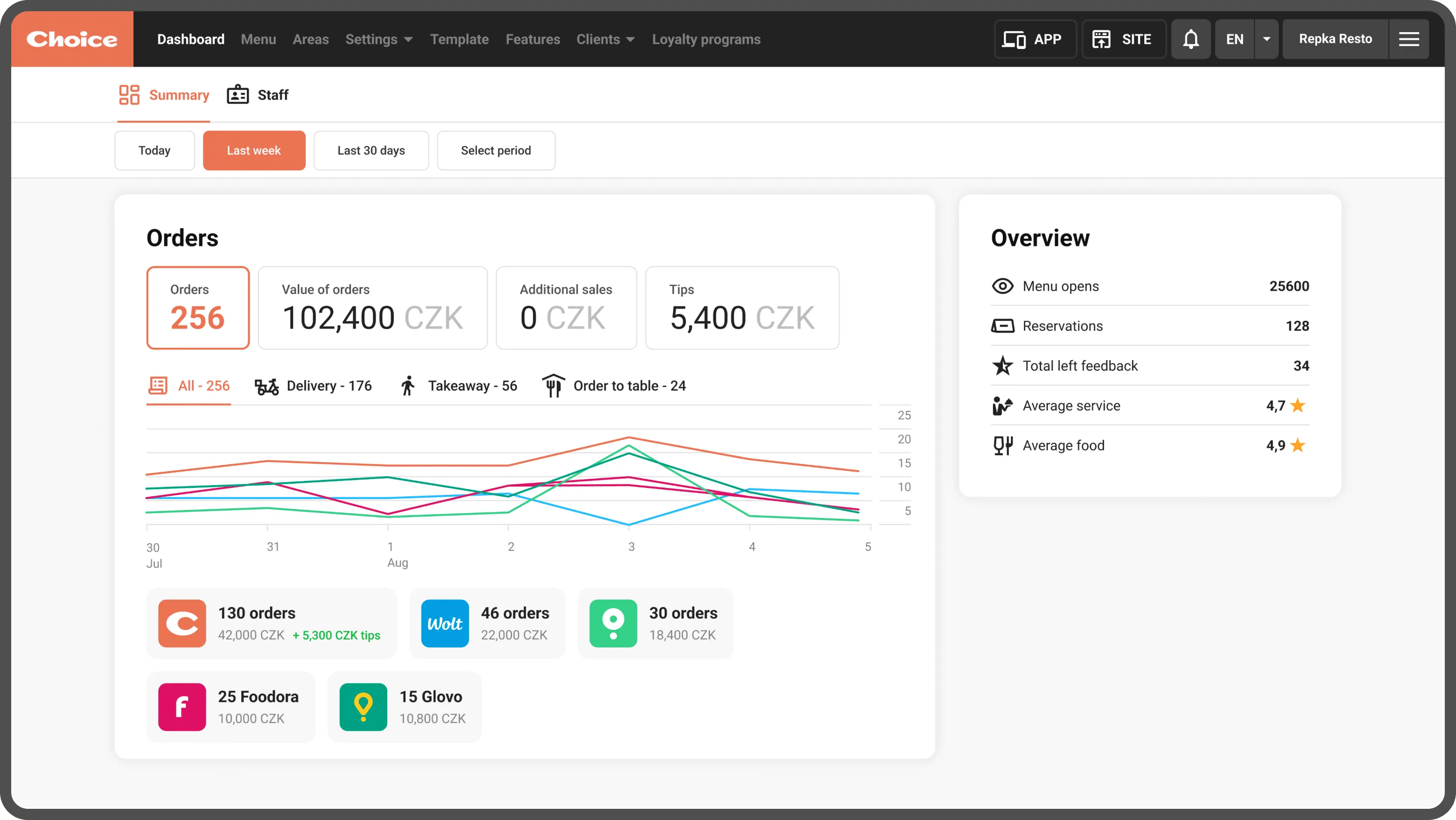
Task: Click the Wolt orders icon
Action: 445,623
